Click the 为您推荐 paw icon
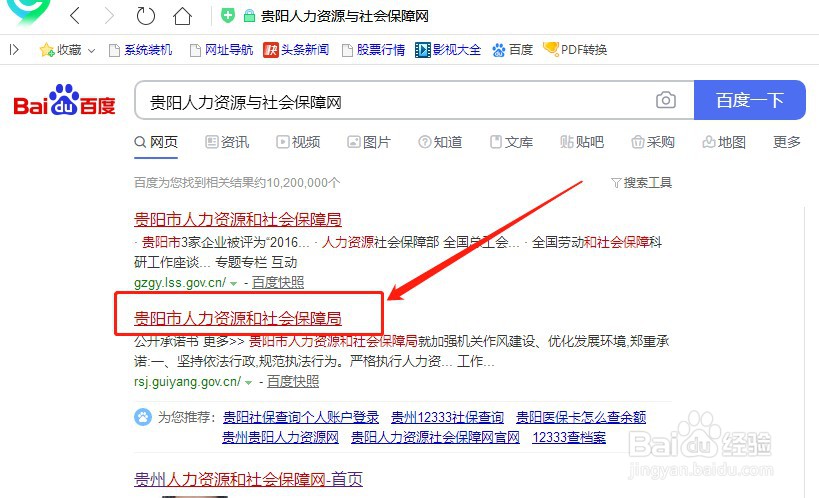819x498 pixels. [x=143, y=417]
